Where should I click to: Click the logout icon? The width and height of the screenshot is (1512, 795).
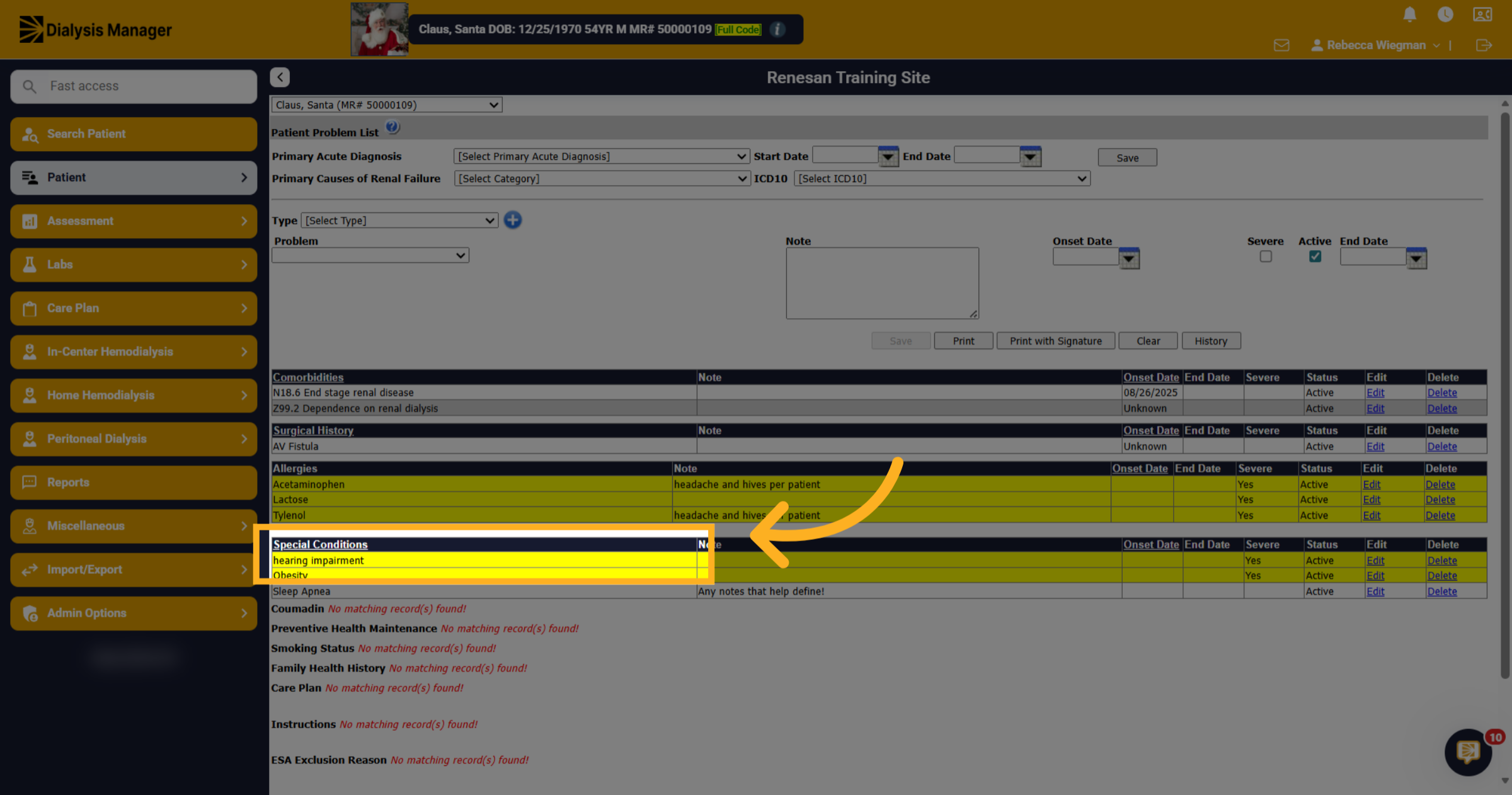tap(1484, 45)
